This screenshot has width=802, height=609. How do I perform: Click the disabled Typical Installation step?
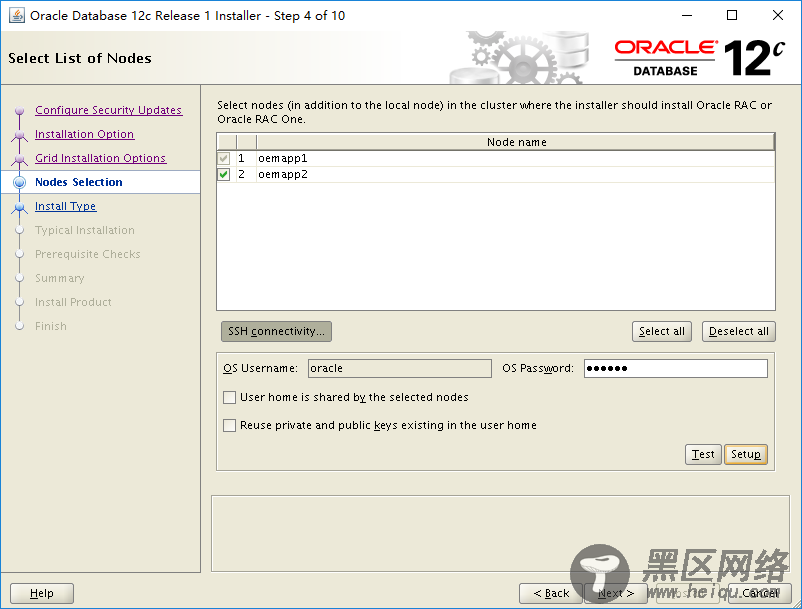point(85,230)
